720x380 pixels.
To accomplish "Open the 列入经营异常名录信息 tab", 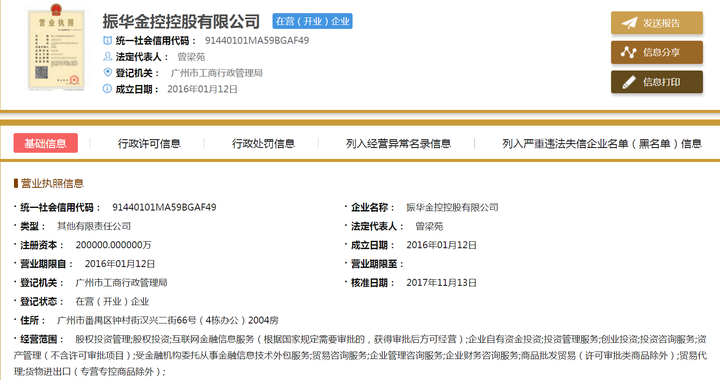I will [398, 144].
